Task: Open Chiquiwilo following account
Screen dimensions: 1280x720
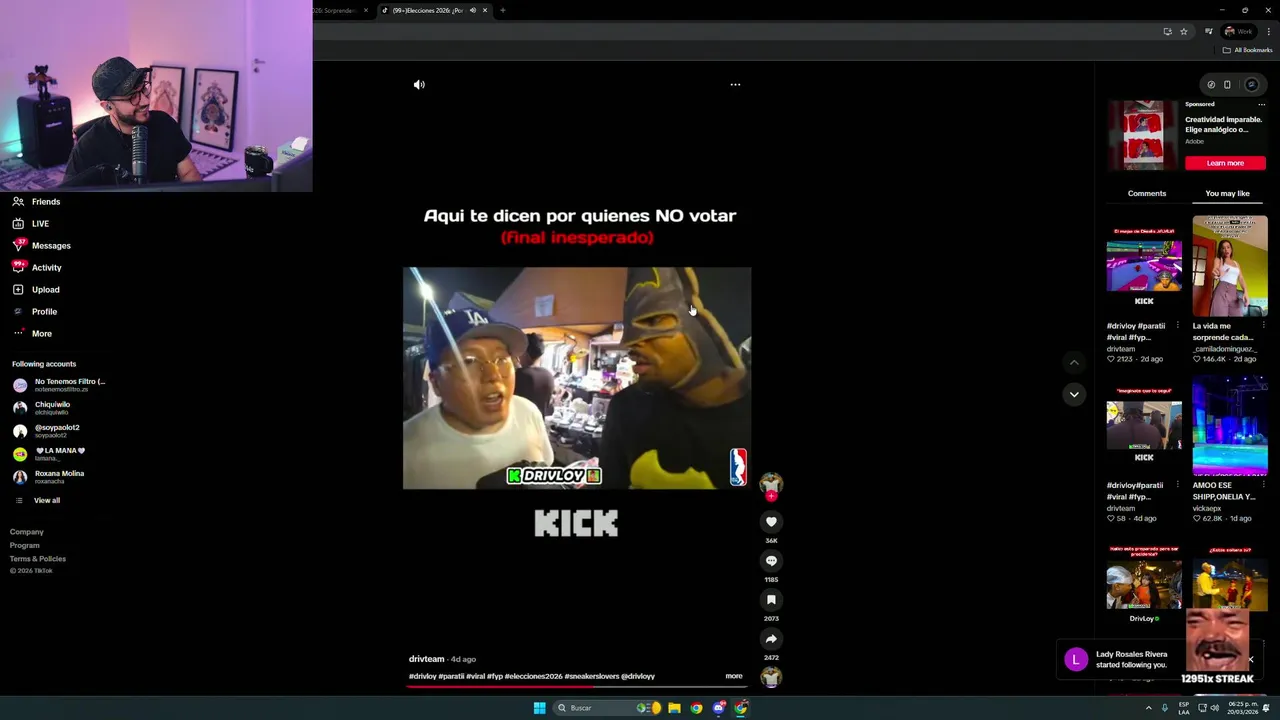Action: coord(42,407)
